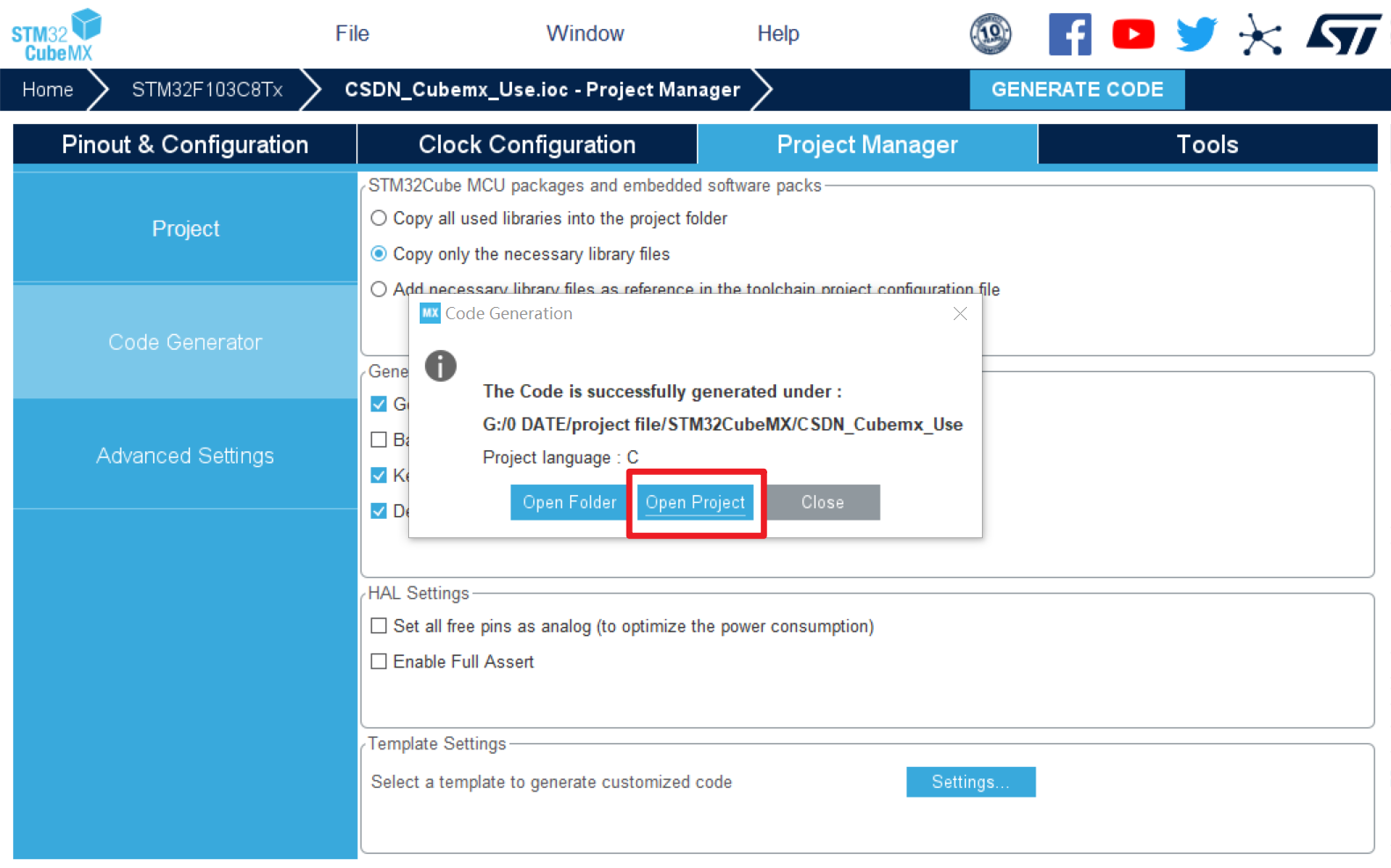Toggle the 'De' checked checkbox
This screenshot has height=868, width=1391.
tap(379, 511)
